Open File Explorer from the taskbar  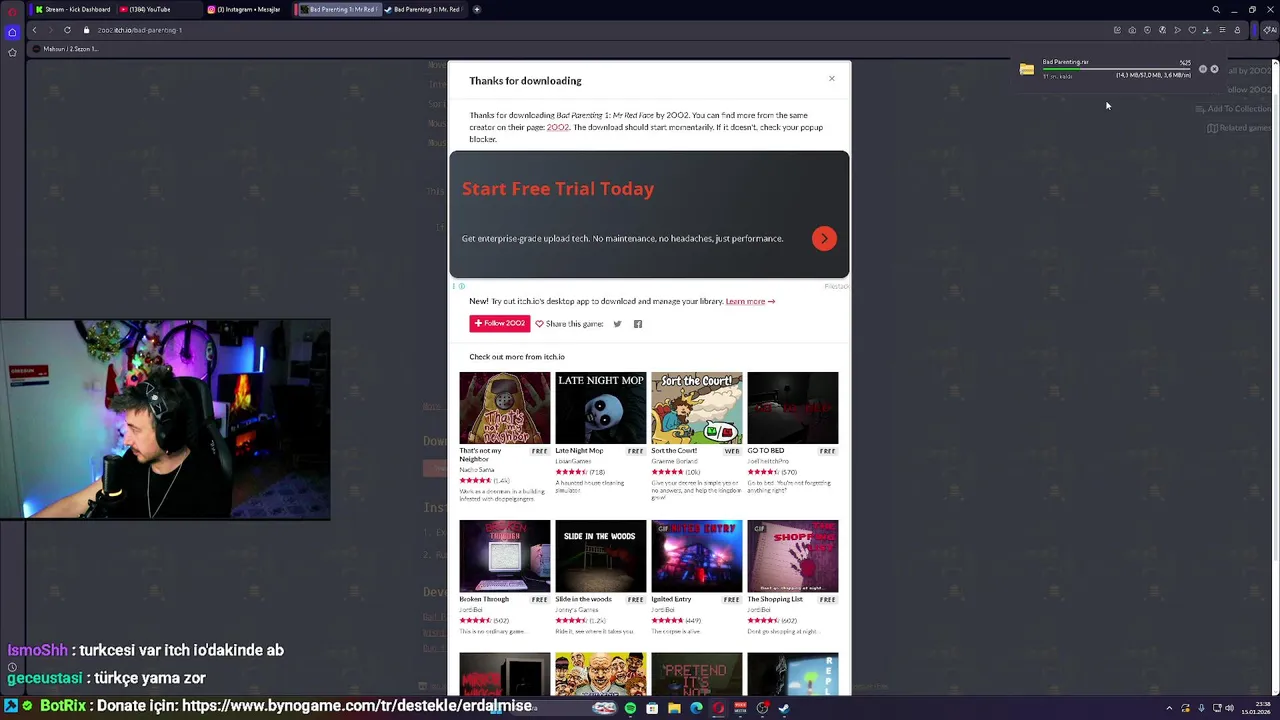click(x=674, y=708)
